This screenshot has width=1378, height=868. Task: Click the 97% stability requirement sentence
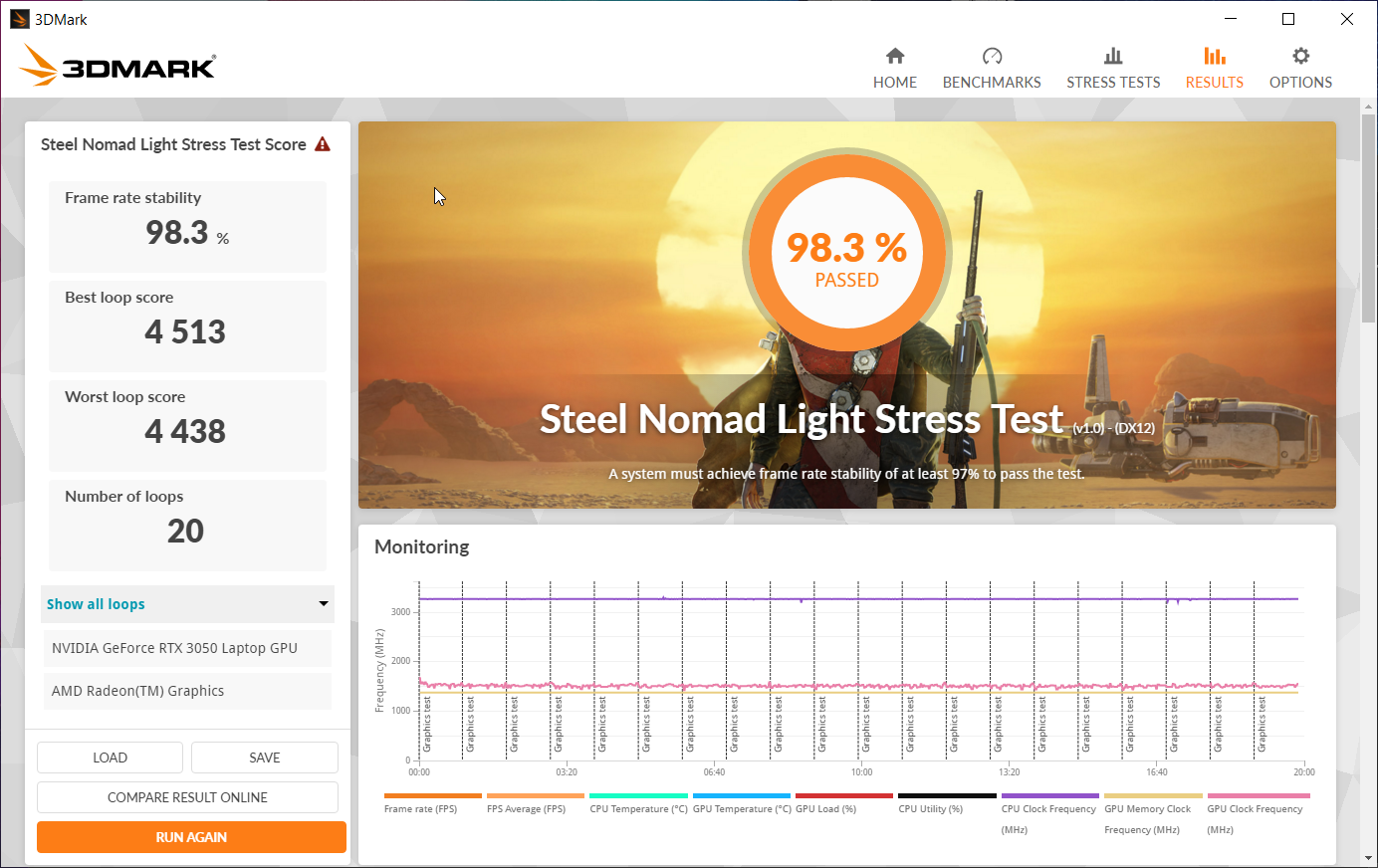846,474
